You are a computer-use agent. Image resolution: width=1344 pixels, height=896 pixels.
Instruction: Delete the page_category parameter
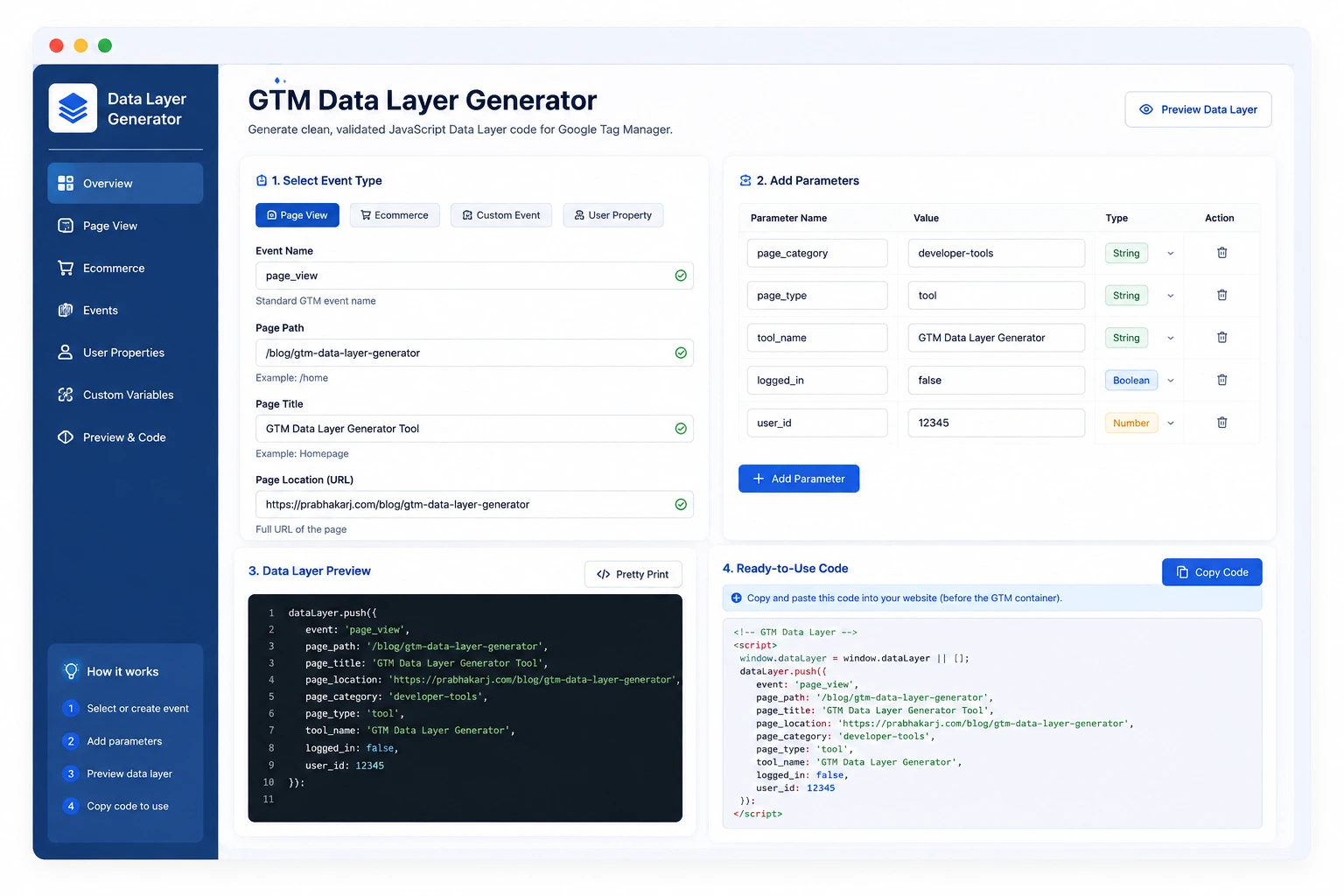point(1222,253)
